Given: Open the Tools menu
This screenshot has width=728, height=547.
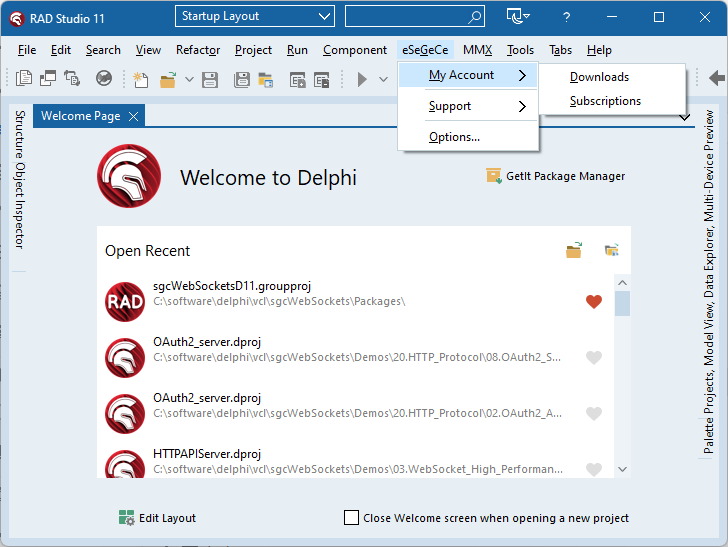Looking at the screenshot, I should tap(520, 50).
